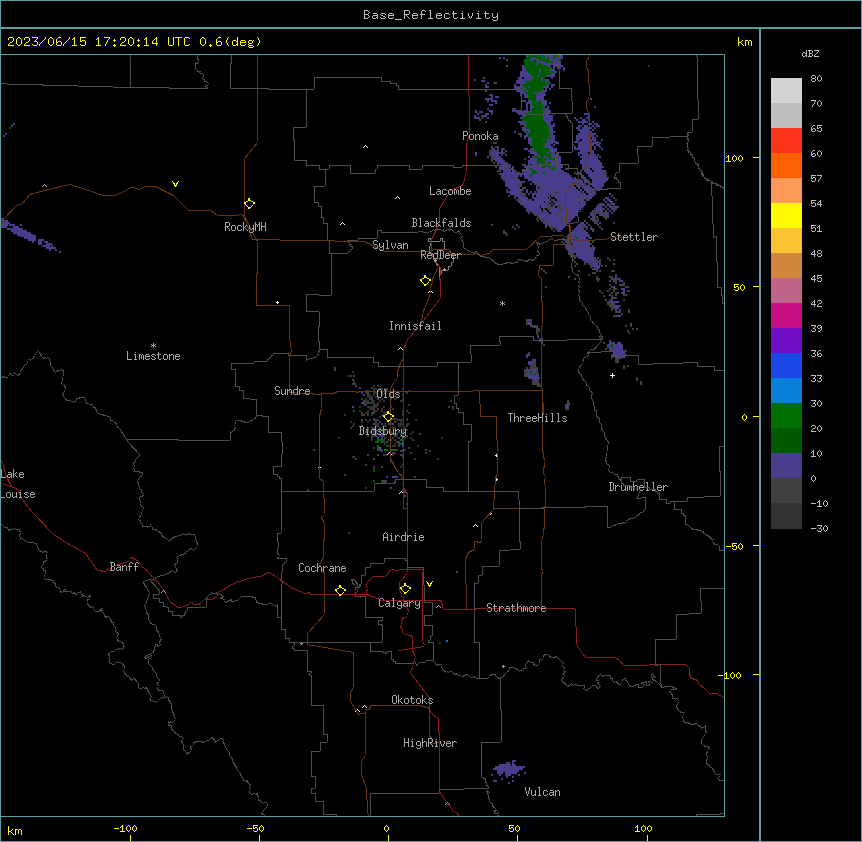Pick the green 30 dBZ color swatch
The image size is (862, 842).
tap(786, 416)
